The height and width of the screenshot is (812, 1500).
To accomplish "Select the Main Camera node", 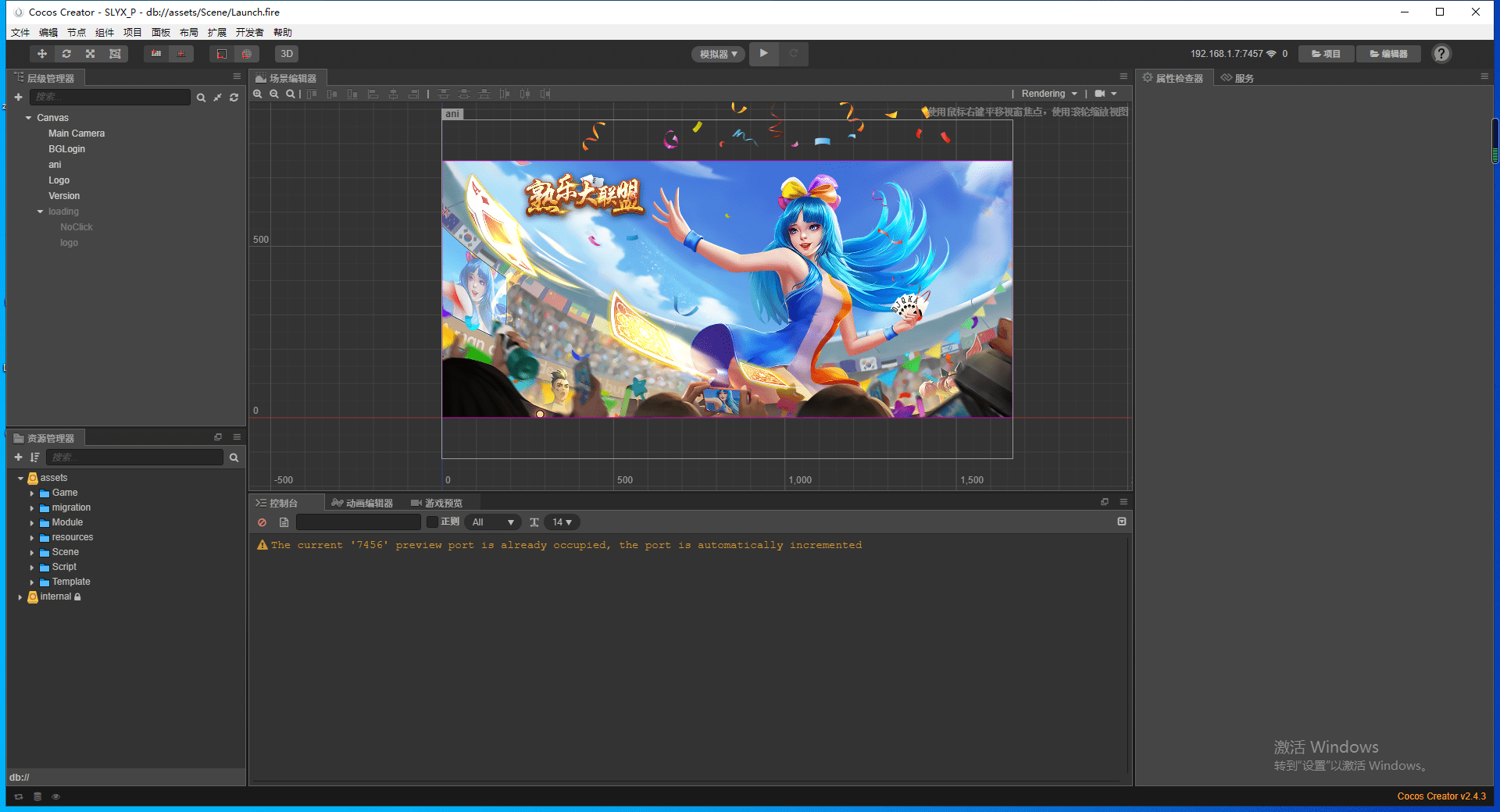I will [77, 134].
